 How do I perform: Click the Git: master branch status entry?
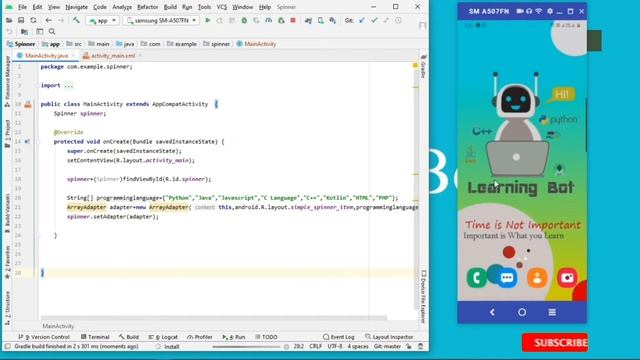[387, 347]
